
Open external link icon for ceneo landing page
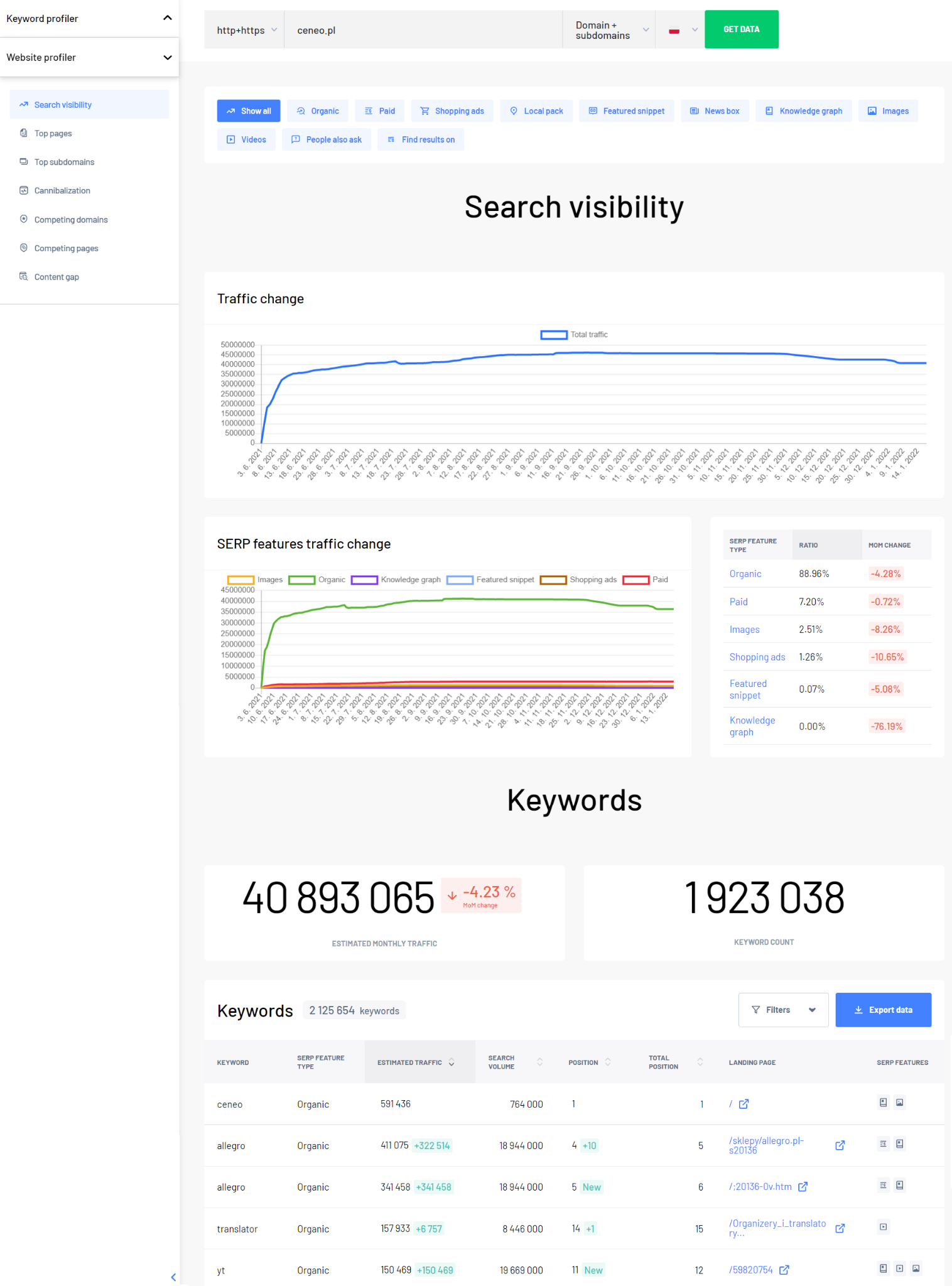[x=744, y=1104]
